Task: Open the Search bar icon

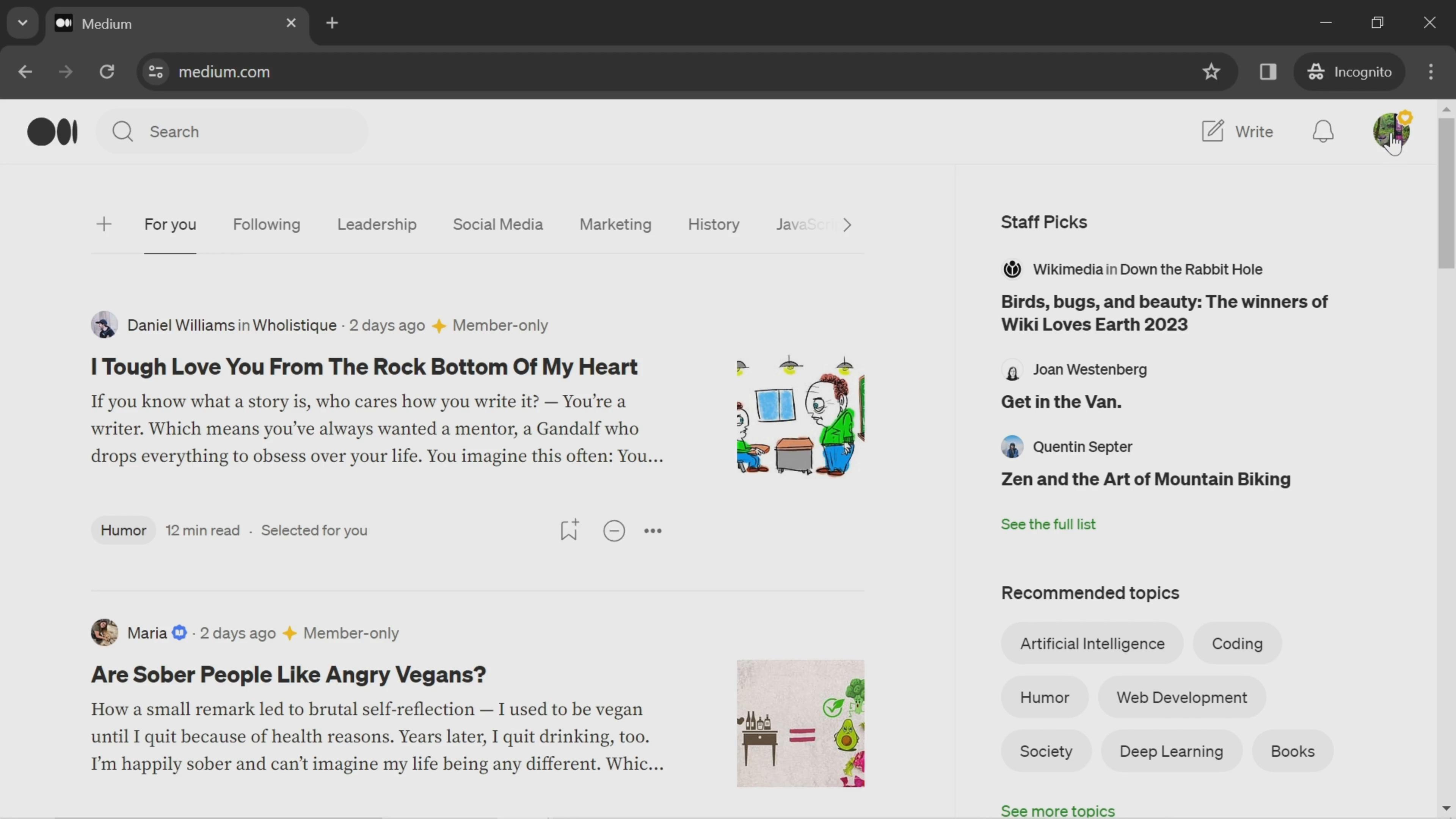Action: pos(123,131)
